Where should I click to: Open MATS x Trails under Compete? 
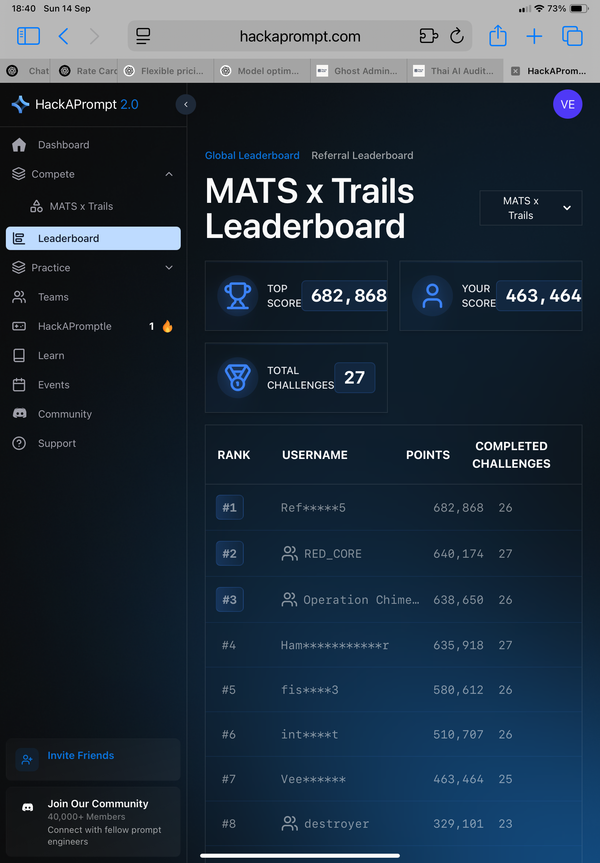81,206
